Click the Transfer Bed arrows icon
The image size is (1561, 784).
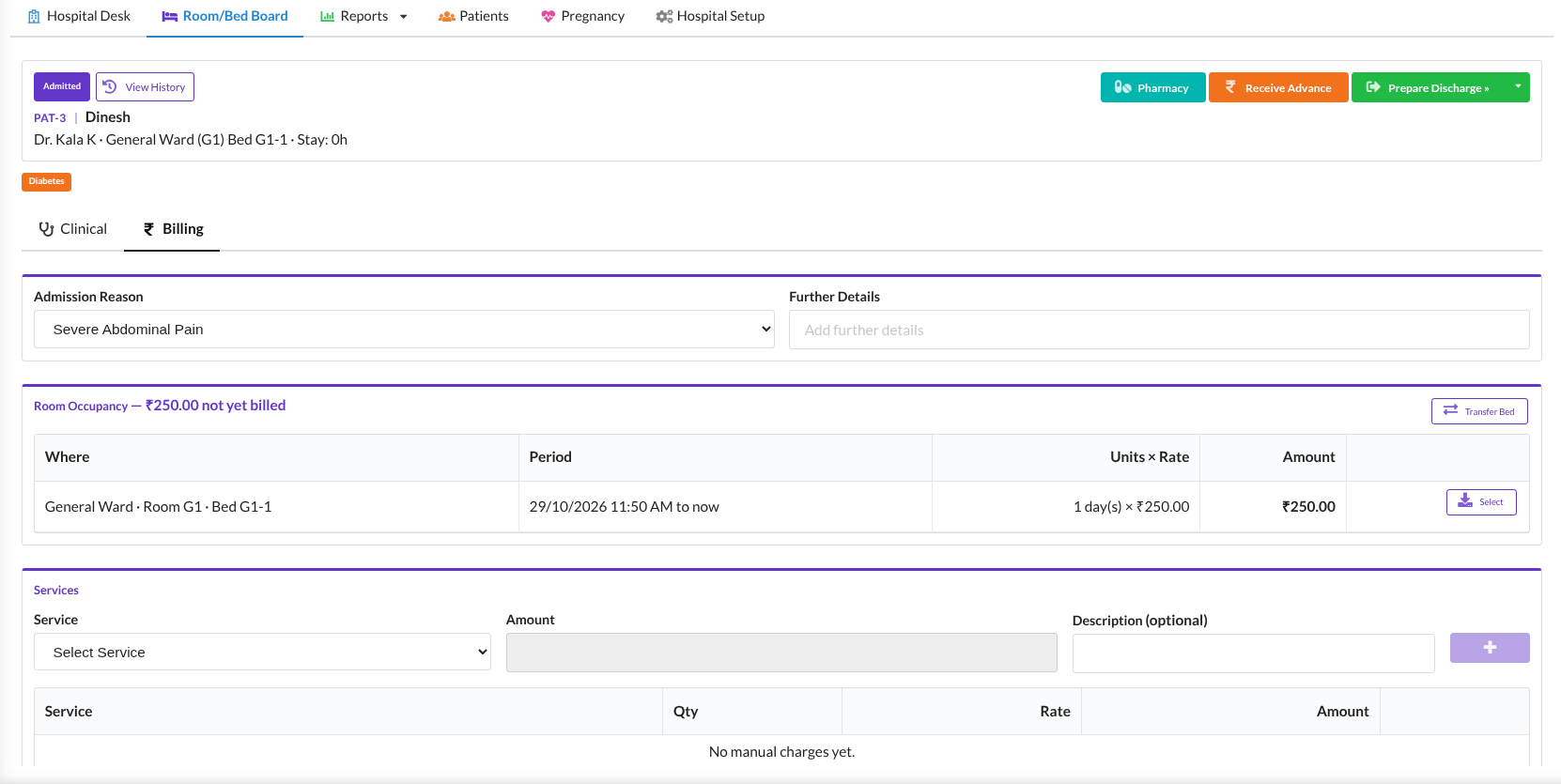coord(1451,410)
